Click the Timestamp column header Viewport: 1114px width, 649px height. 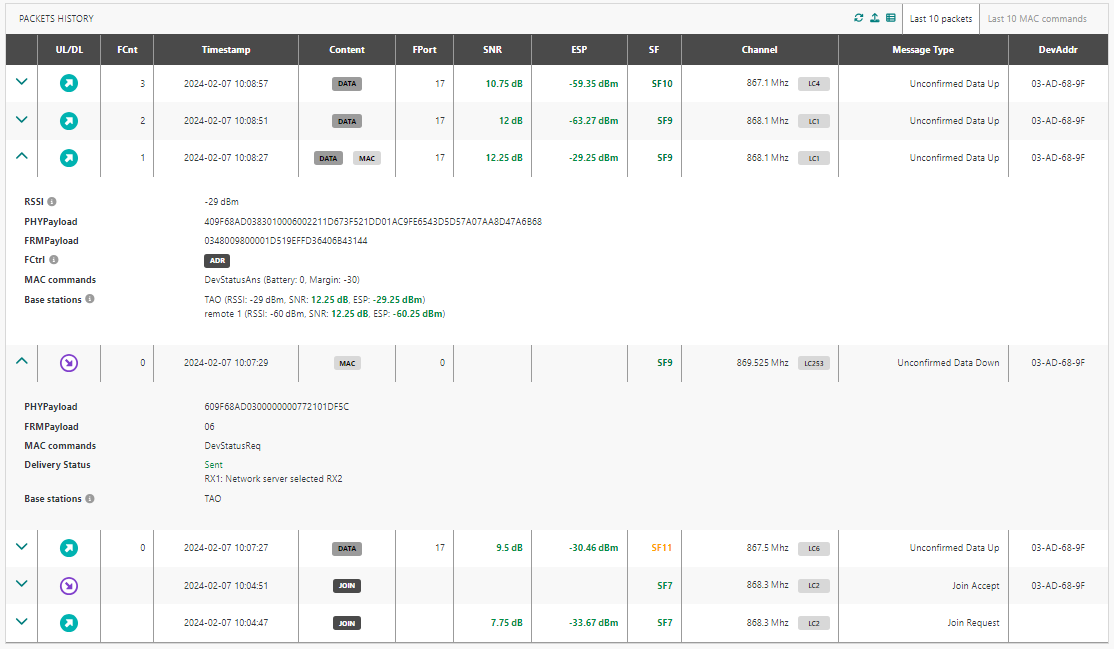tap(226, 50)
